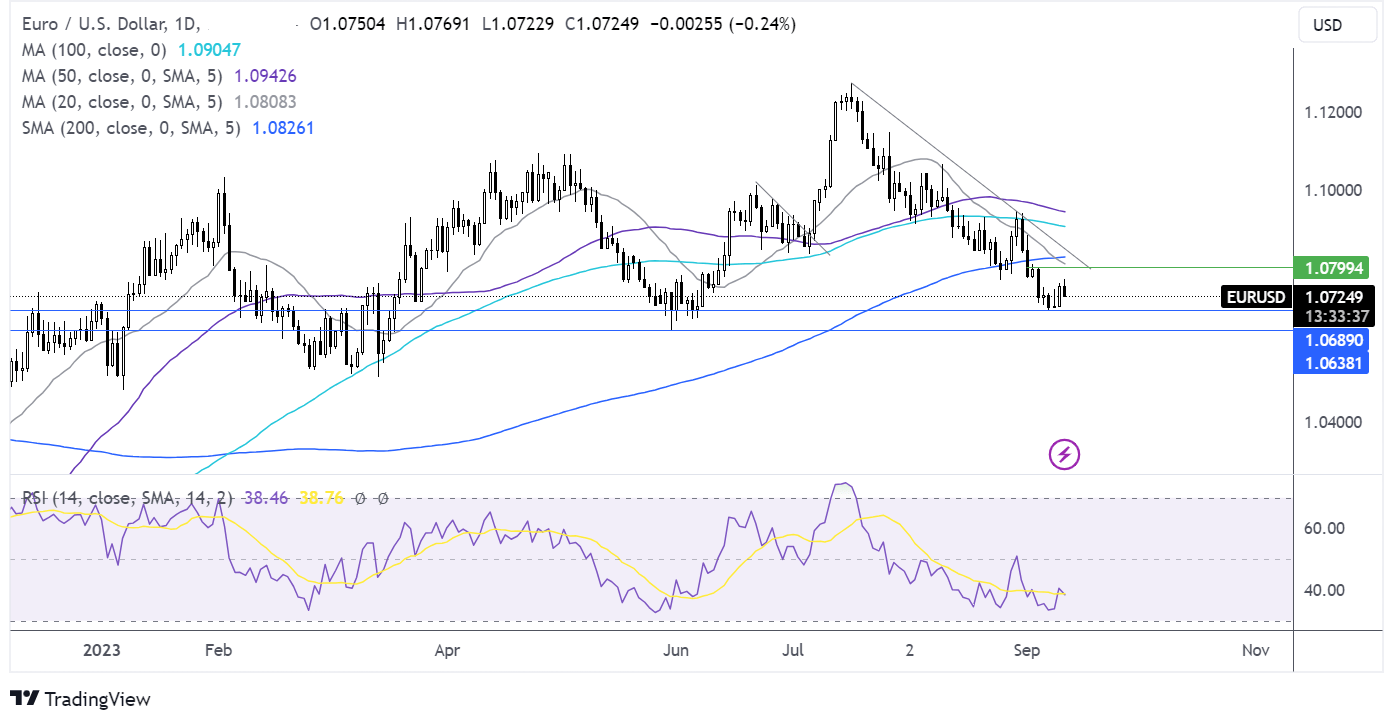The image size is (1398, 721).
Task: Click the countdown timer 13:33:37
Action: pos(1338,315)
